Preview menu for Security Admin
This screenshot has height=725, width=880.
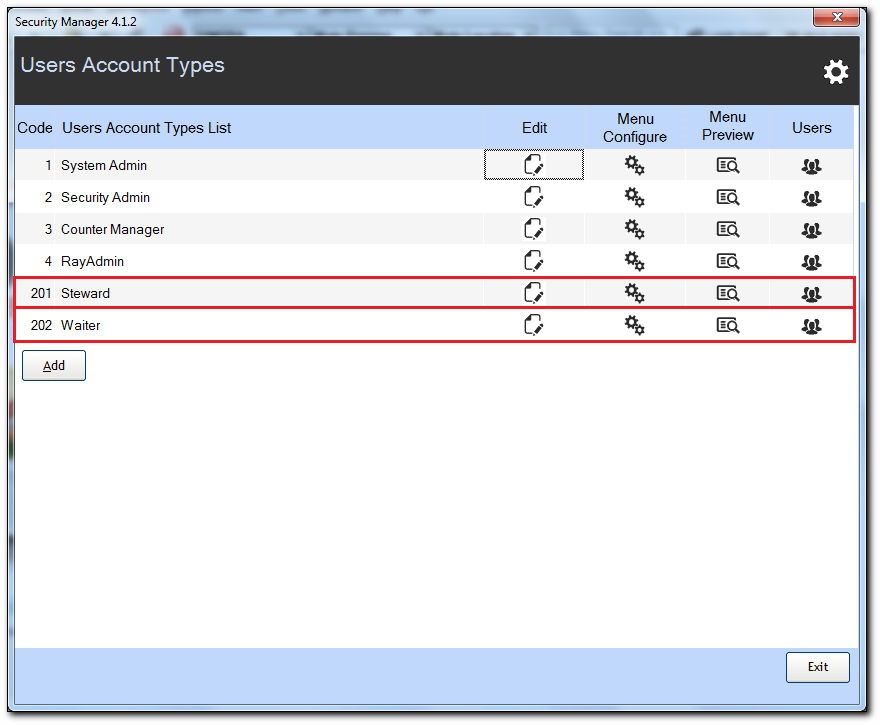click(728, 198)
